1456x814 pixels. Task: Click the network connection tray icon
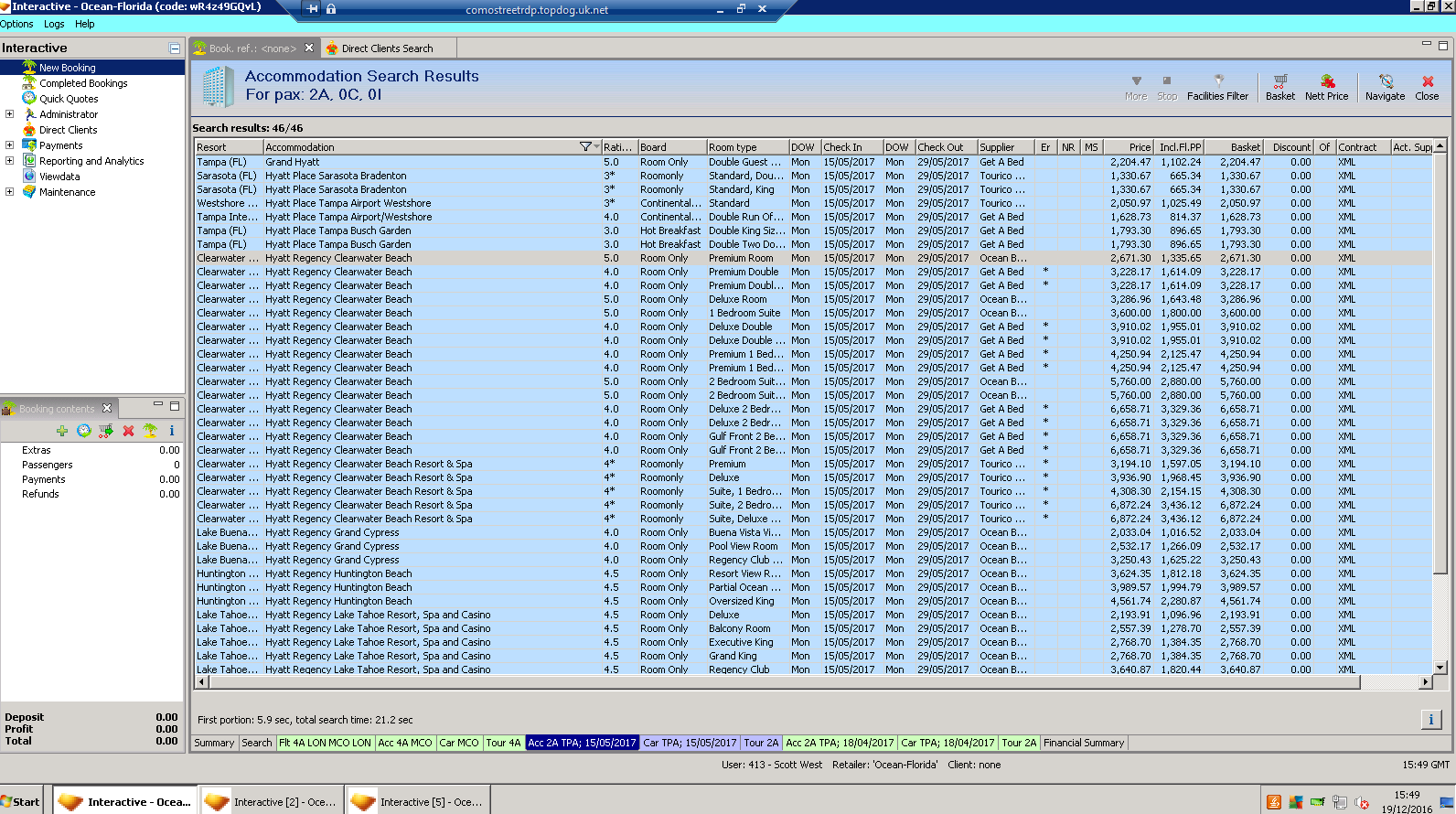(1340, 802)
